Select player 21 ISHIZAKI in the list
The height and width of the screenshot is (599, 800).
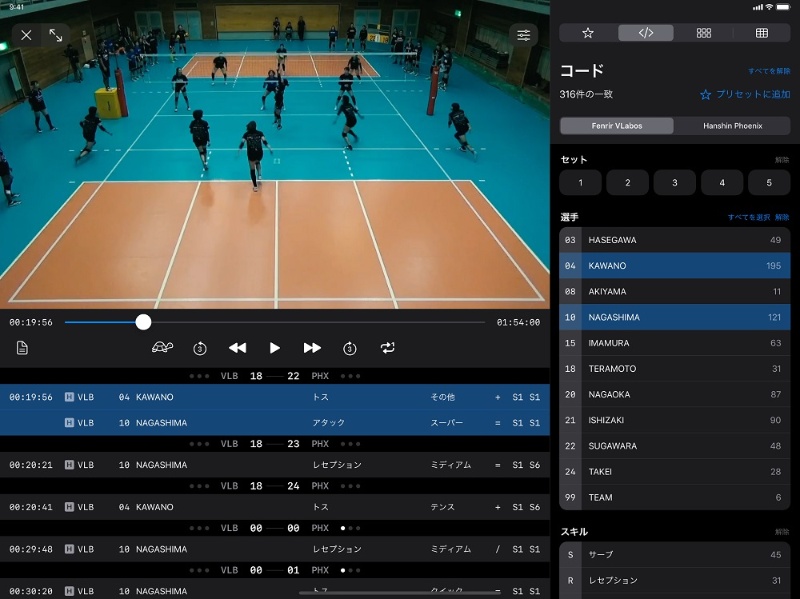tap(675, 420)
